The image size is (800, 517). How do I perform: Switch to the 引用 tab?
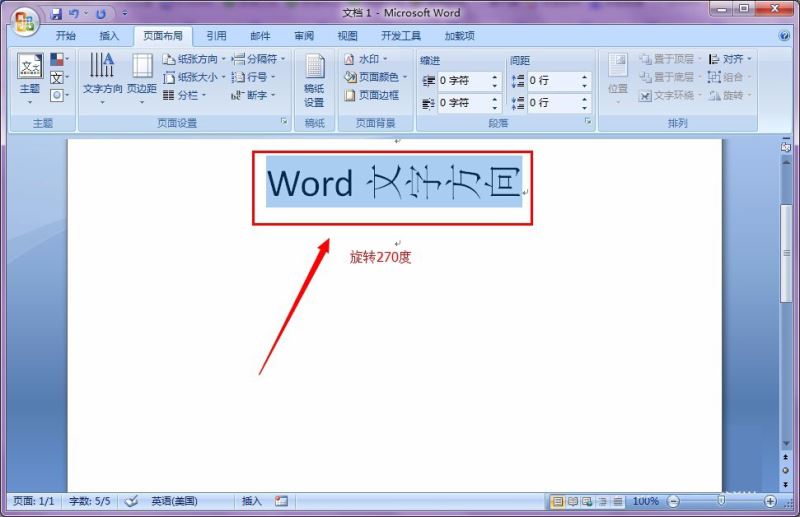click(216, 36)
